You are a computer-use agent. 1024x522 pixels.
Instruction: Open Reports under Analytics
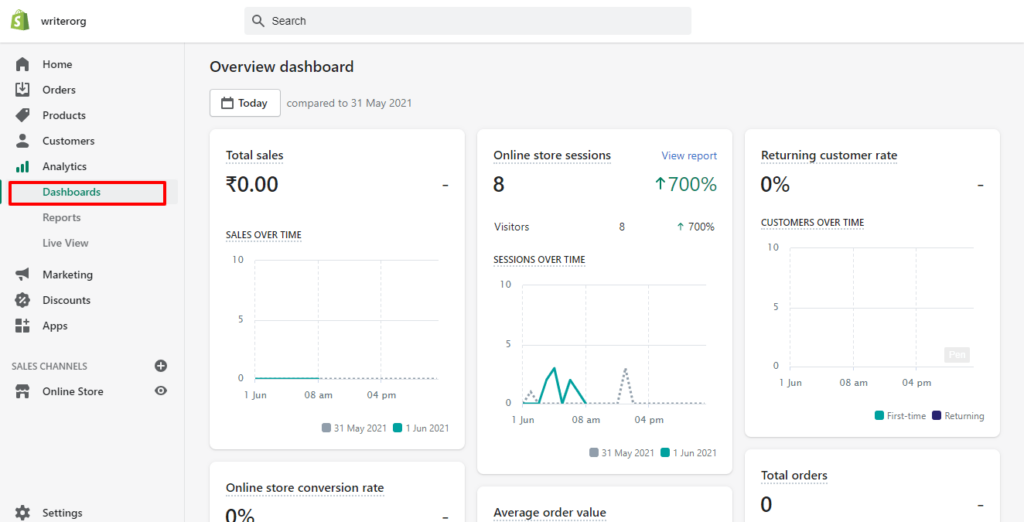click(61, 218)
